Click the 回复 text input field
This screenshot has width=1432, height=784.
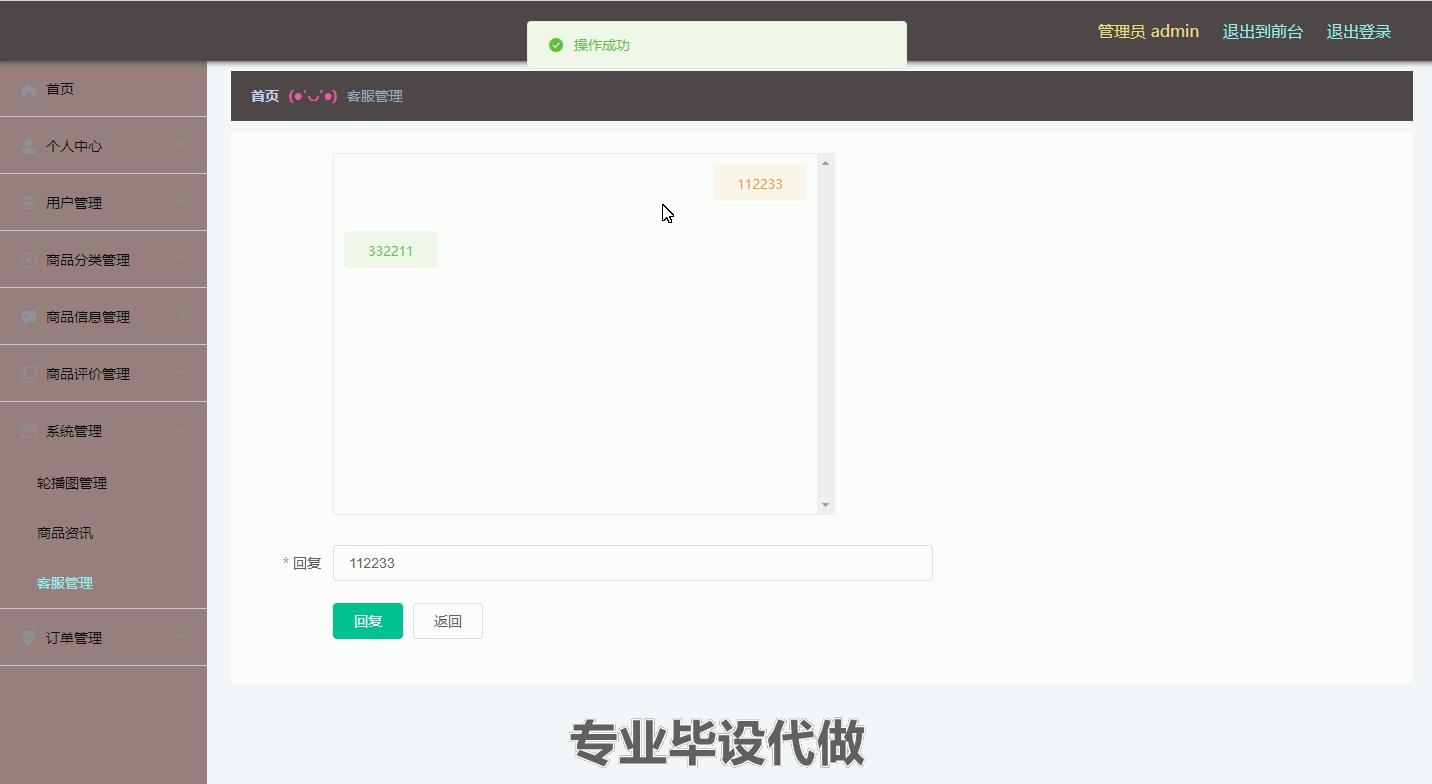[x=632, y=563]
